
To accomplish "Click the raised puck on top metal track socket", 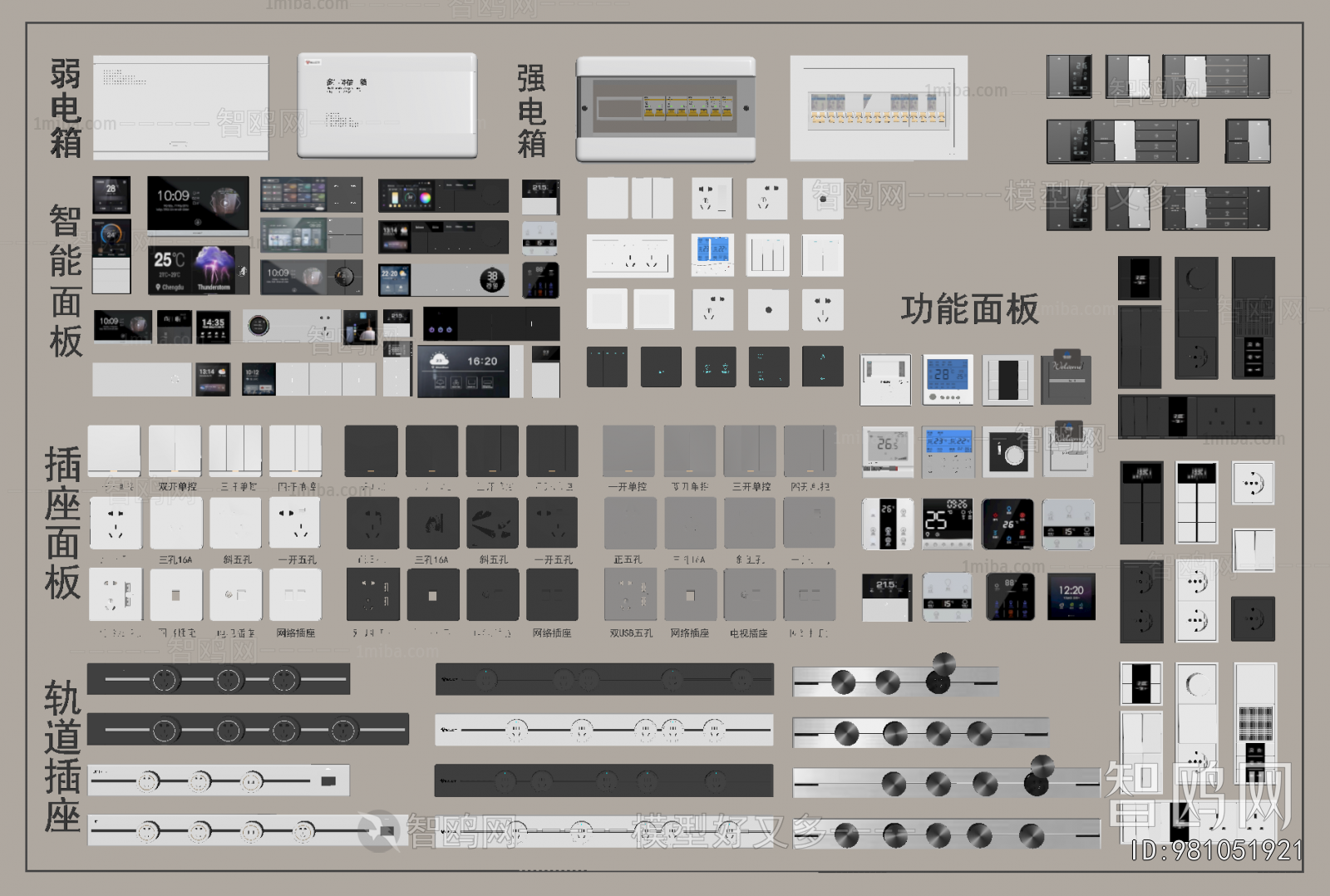I will point(943,663).
